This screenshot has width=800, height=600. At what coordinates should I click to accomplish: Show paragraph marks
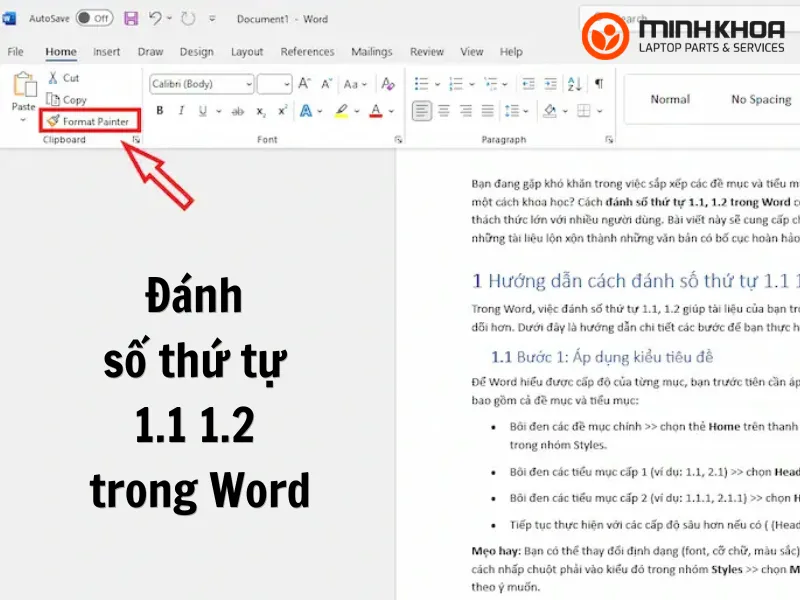pyautogui.click(x=598, y=83)
